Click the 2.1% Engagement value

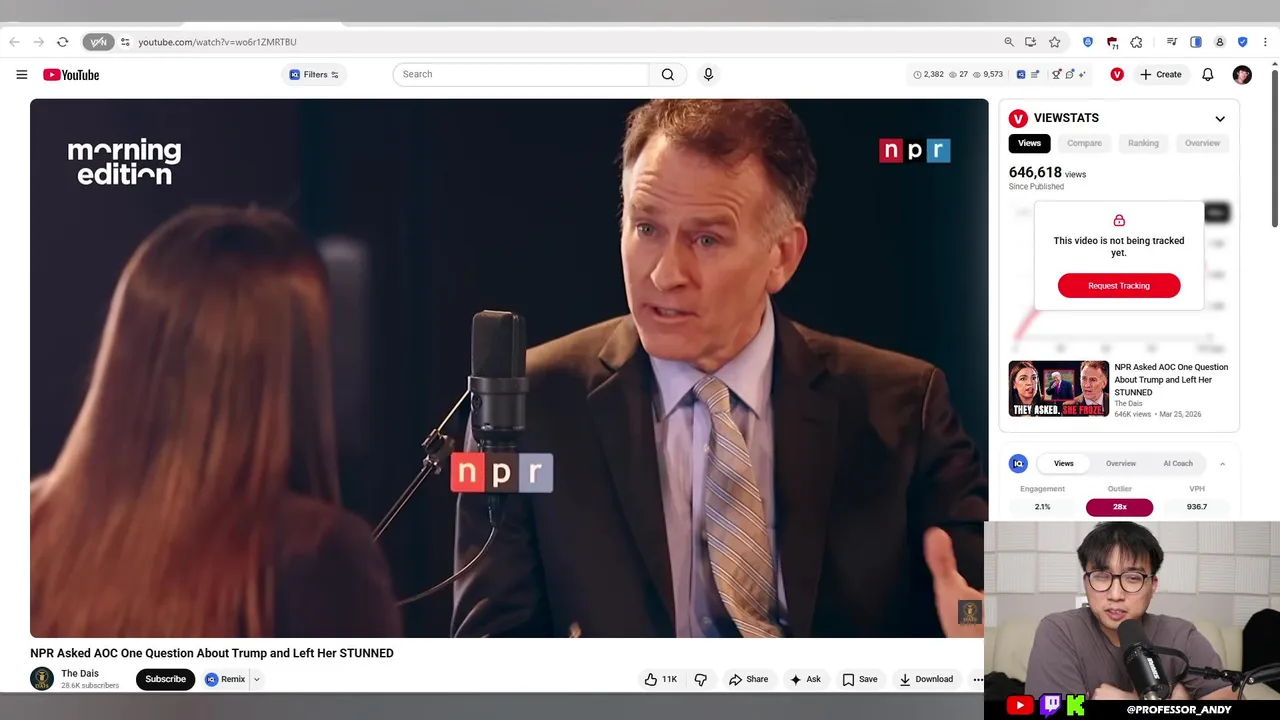(1042, 507)
